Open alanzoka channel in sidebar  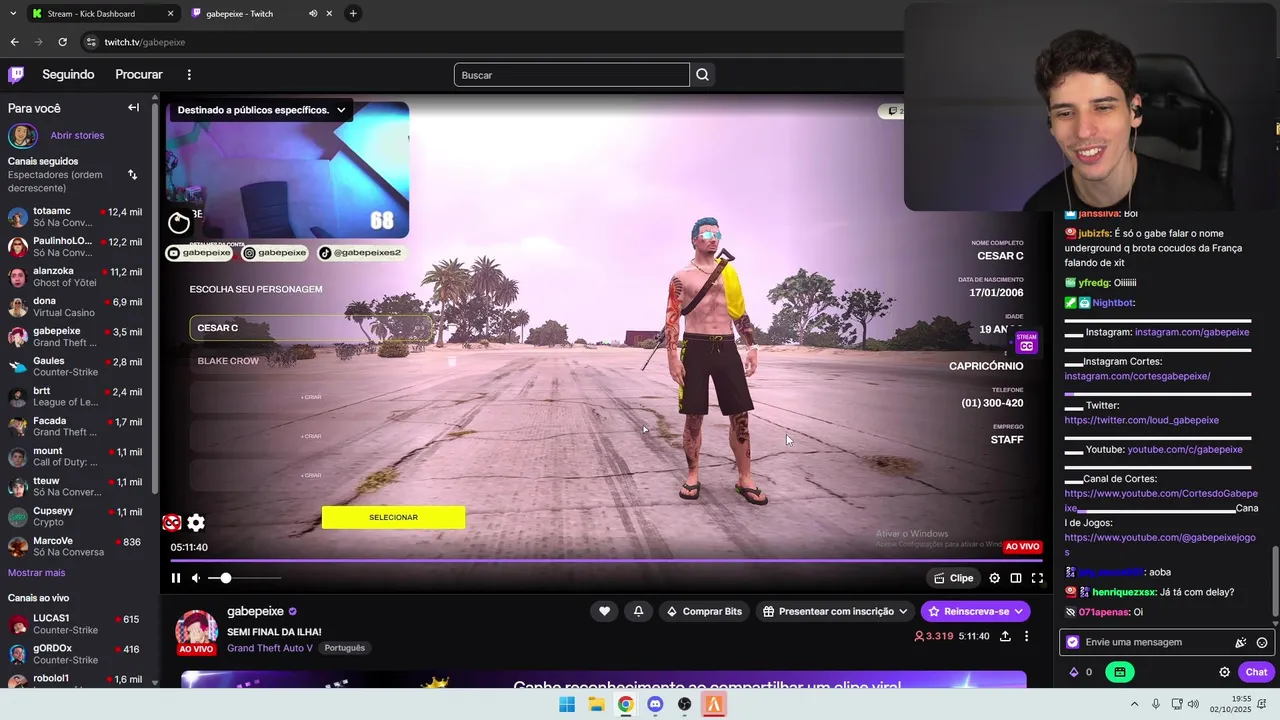pos(75,277)
